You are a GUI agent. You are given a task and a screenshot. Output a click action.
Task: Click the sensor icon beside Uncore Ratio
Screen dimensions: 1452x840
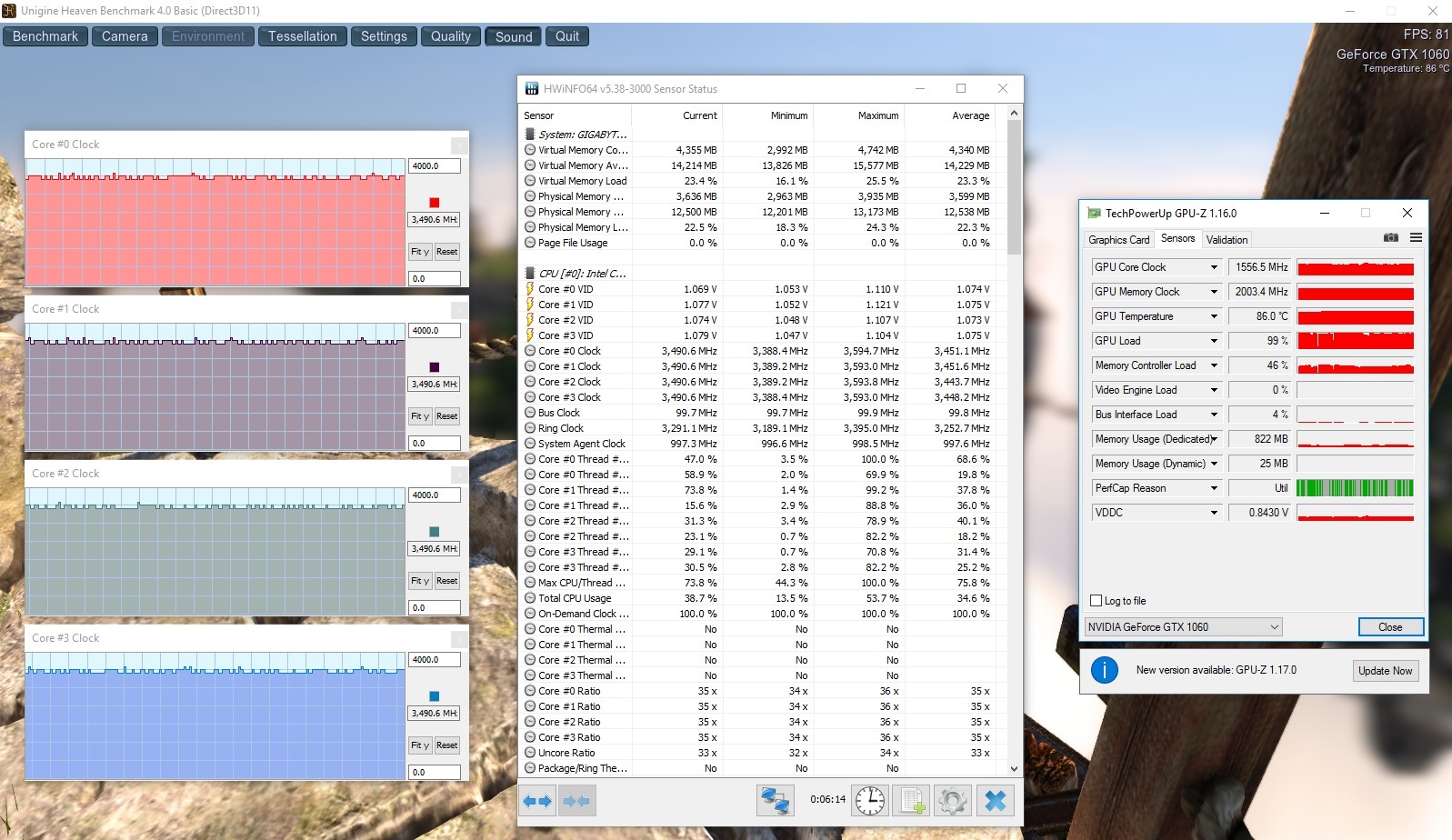(x=530, y=753)
